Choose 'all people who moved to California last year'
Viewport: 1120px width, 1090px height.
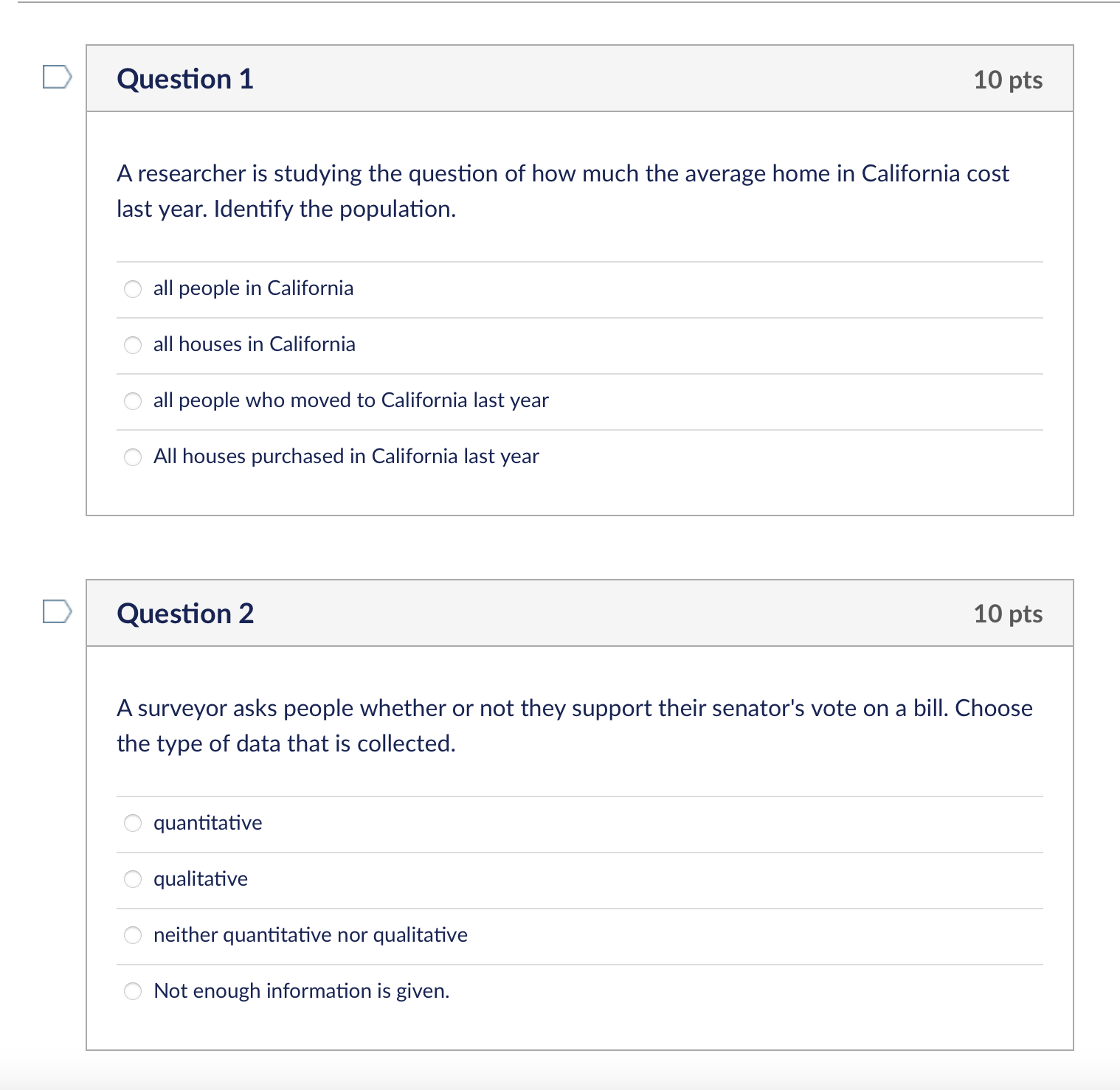coord(133,401)
